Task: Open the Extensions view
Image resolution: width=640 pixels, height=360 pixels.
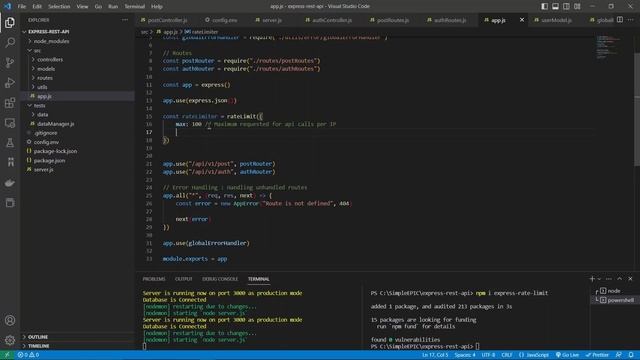Action: (10, 102)
